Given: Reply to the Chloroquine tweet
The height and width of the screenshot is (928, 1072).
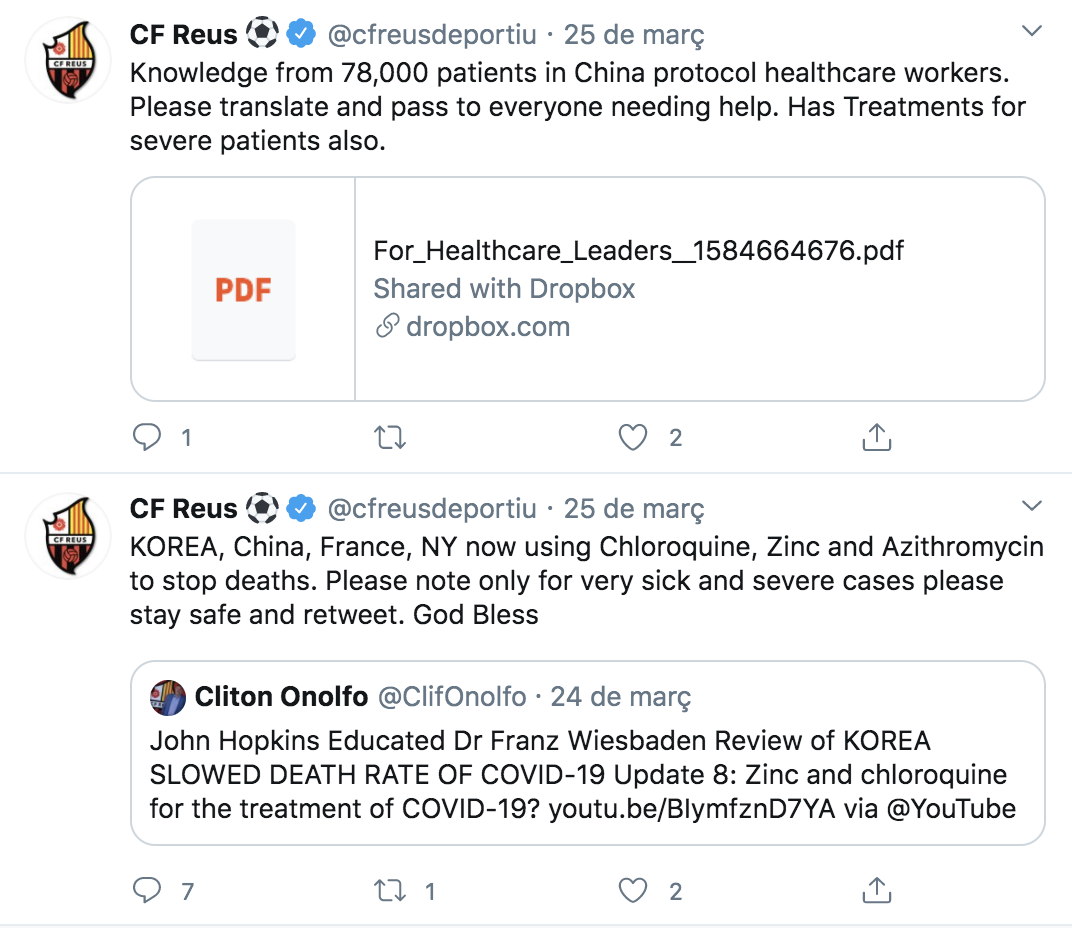Looking at the screenshot, I should [x=148, y=890].
